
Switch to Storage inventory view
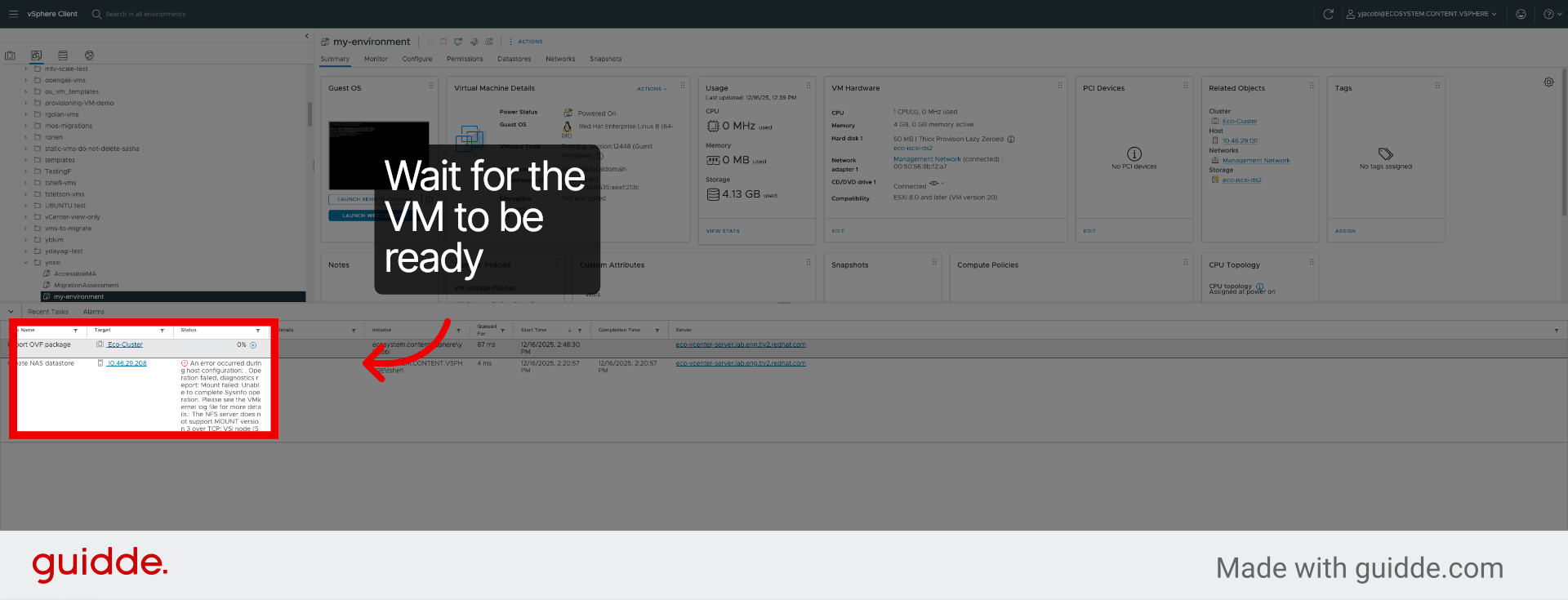point(63,56)
